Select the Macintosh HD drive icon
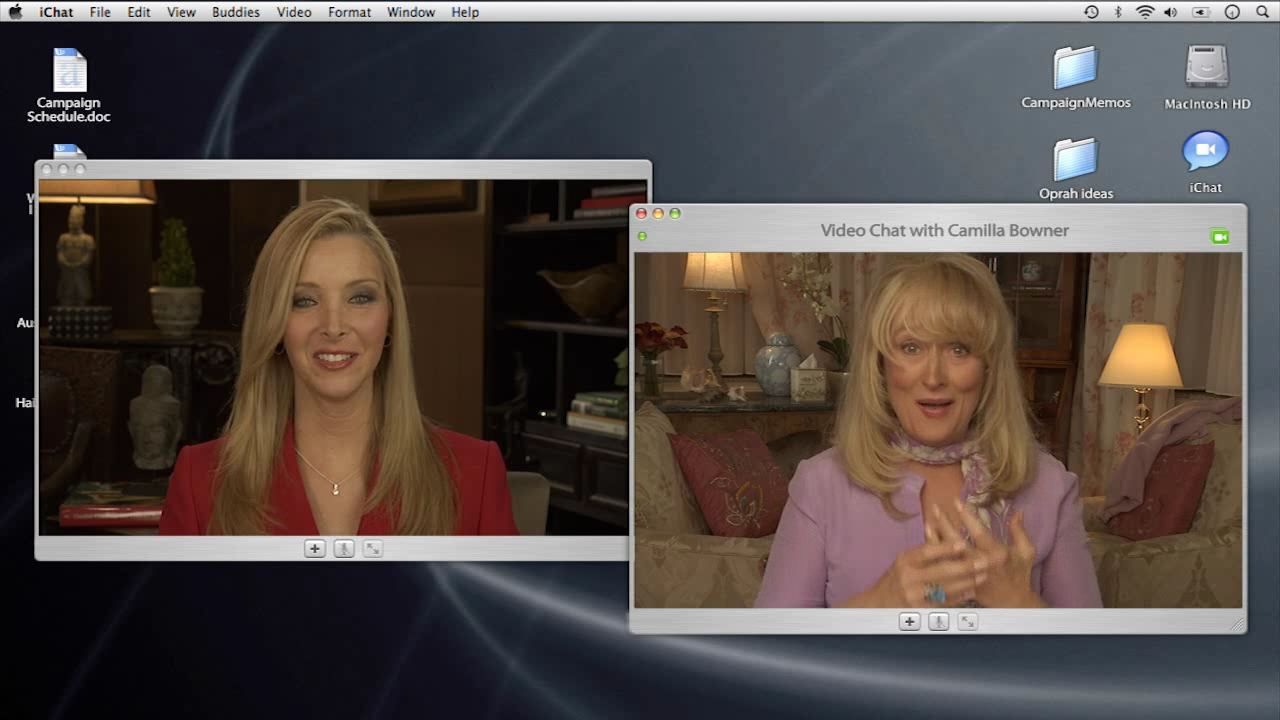The width and height of the screenshot is (1280, 720). (1207, 77)
